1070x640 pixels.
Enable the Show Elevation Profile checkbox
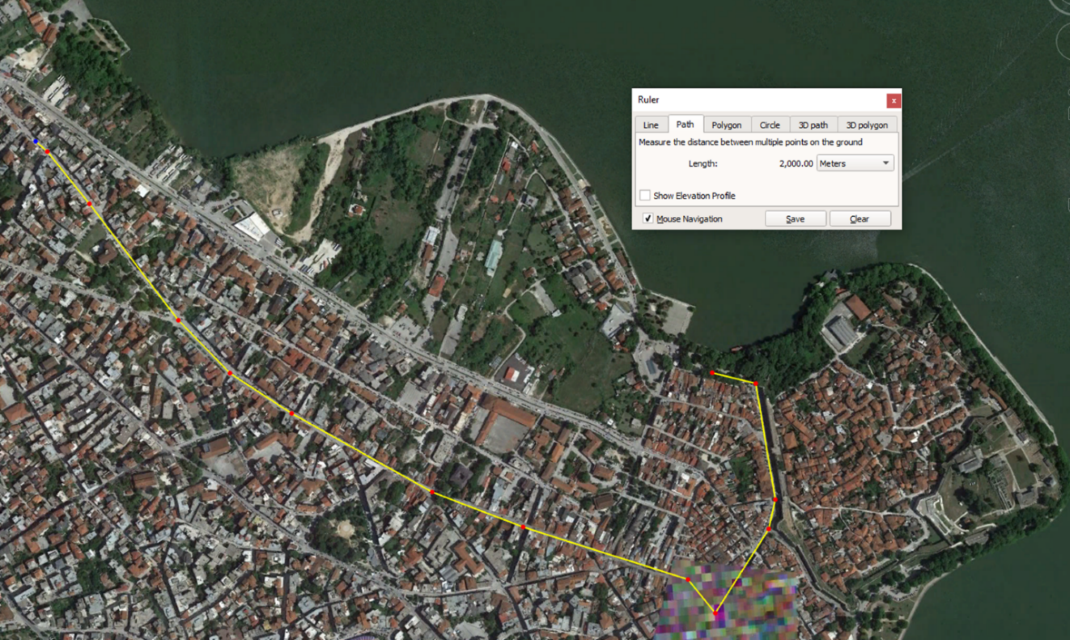[x=645, y=196]
